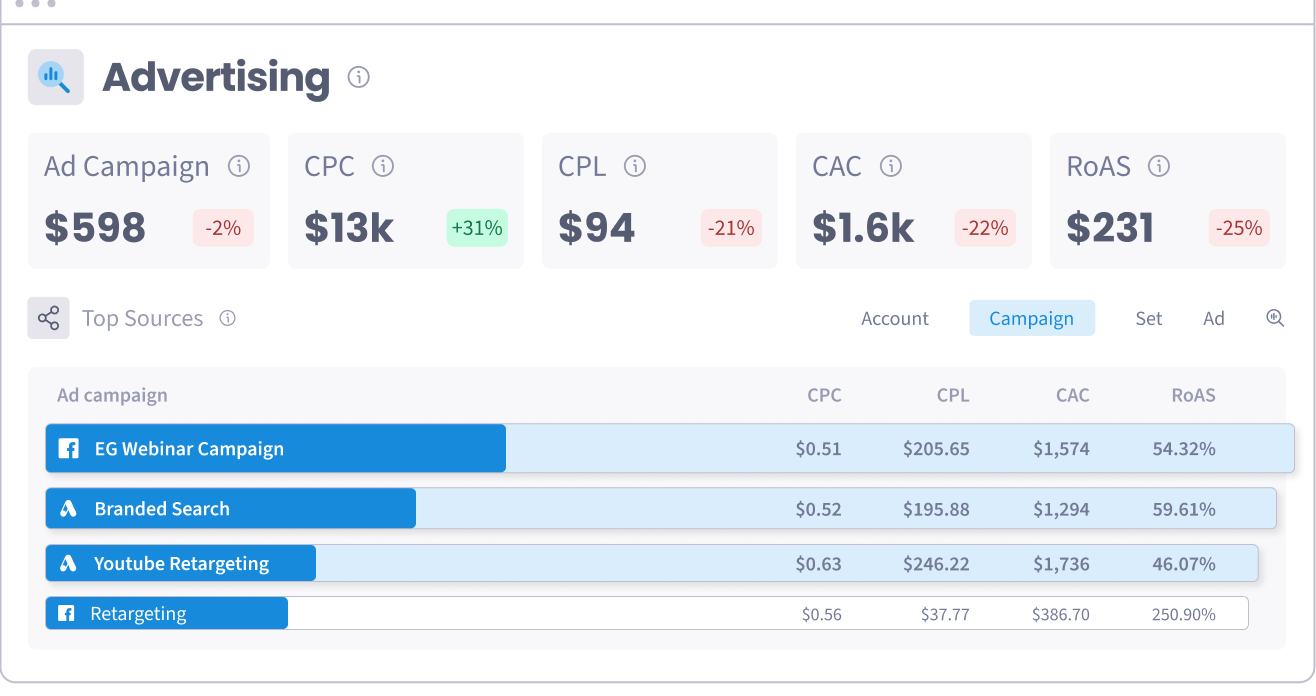Image resolution: width=1316 pixels, height=696 pixels.
Task: Click the +31% badge on CPC card
Action: [x=477, y=228]
